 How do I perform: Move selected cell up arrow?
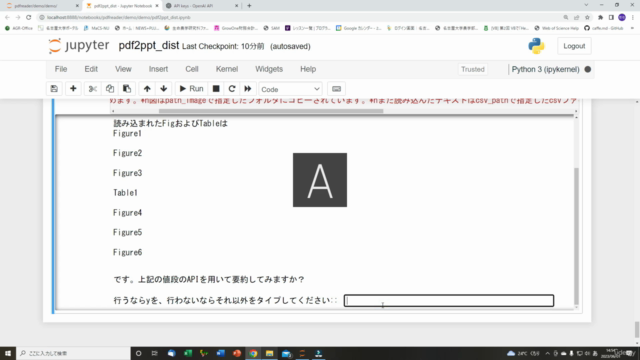(147, 89)
